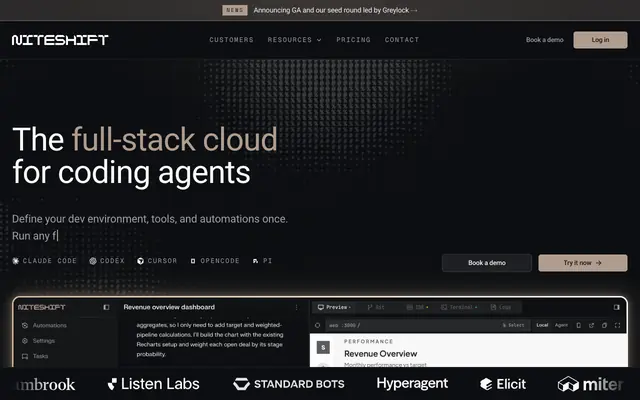Click the Listen Labs logo

pos(153,384)
